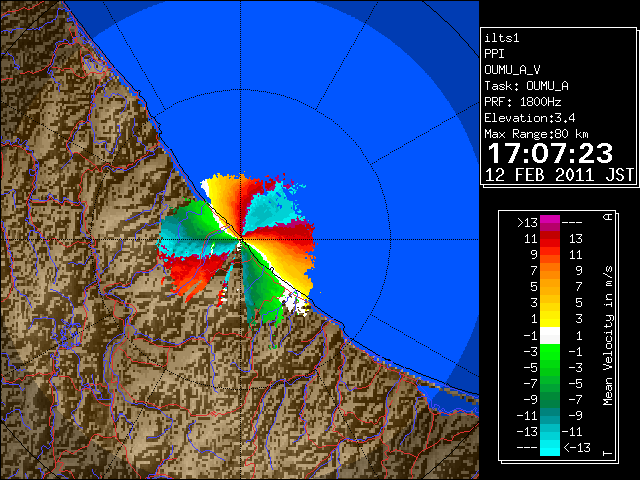Select the 'PPI' scan type text
Image resolution: width=640 pixels, height=480 pixels.
pyautogui.click(x=494, y=54)
